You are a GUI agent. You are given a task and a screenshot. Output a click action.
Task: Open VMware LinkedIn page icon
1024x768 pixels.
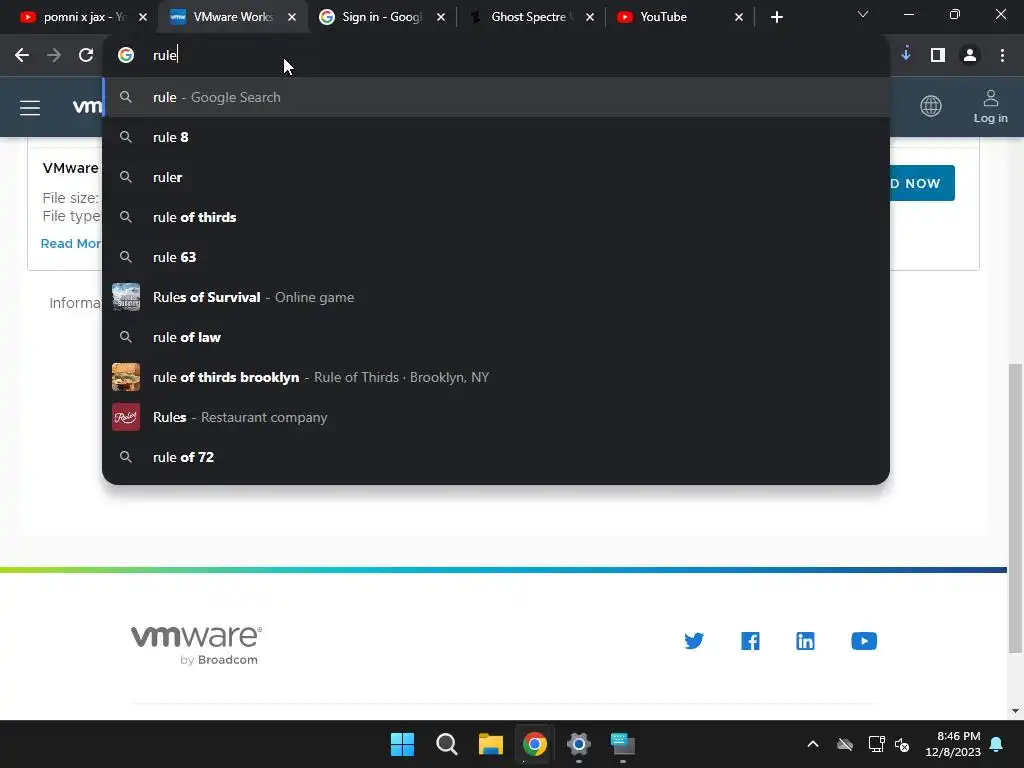point(805,641)
